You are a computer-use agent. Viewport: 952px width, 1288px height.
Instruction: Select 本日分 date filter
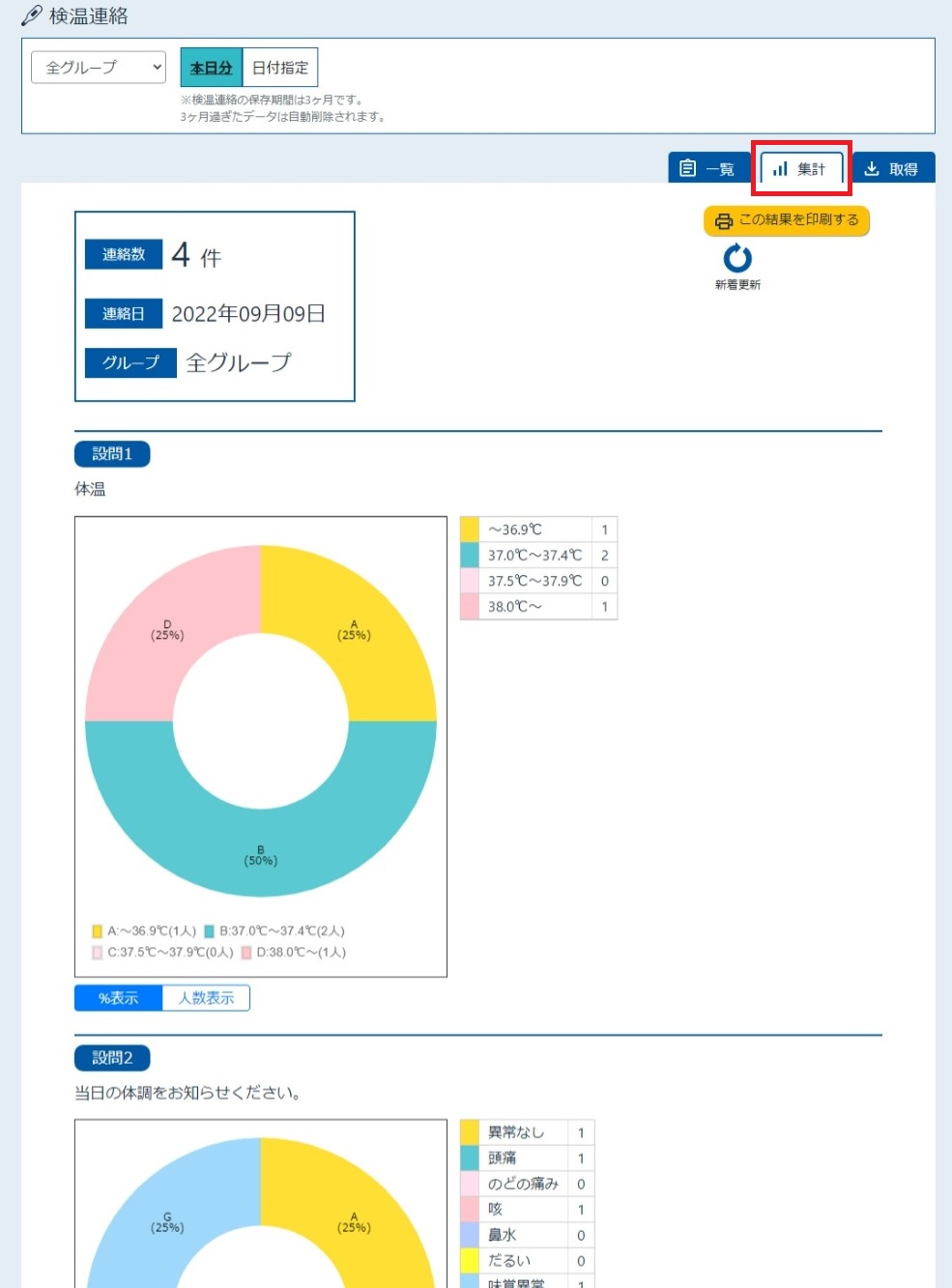[x=211, y=68]
